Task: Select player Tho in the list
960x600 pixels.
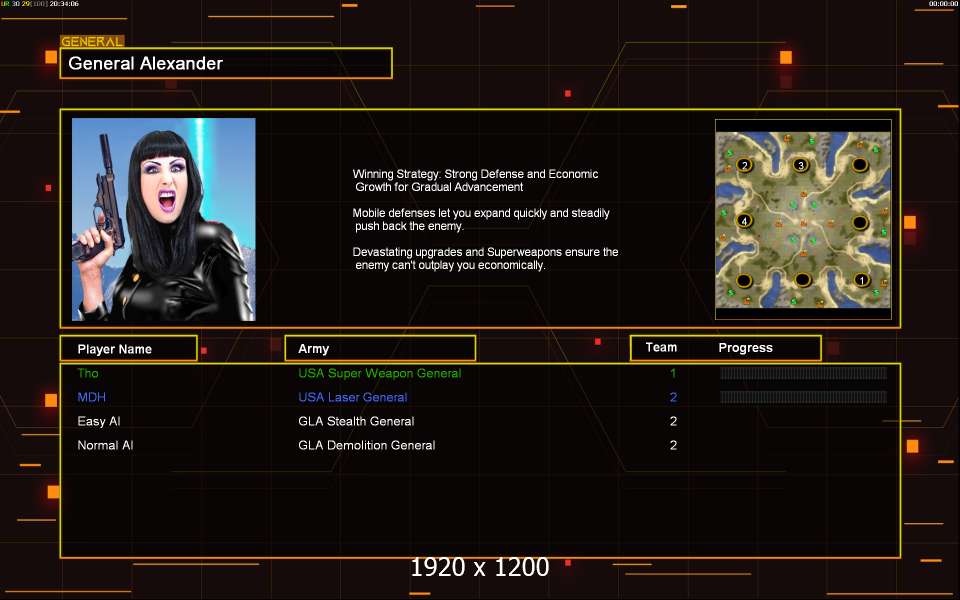Action: click(88, 373)
